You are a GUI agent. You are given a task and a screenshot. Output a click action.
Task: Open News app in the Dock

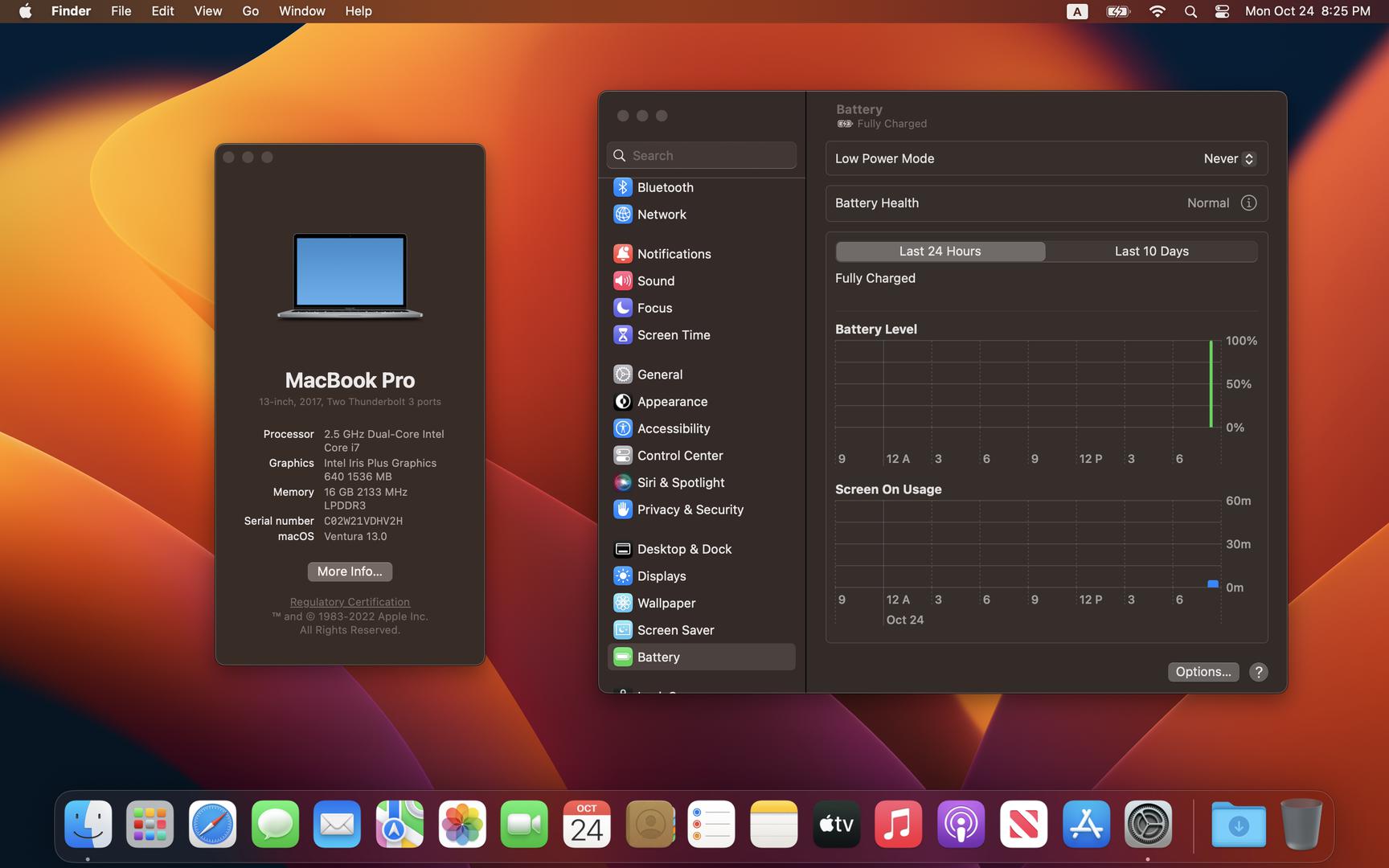1023,824
